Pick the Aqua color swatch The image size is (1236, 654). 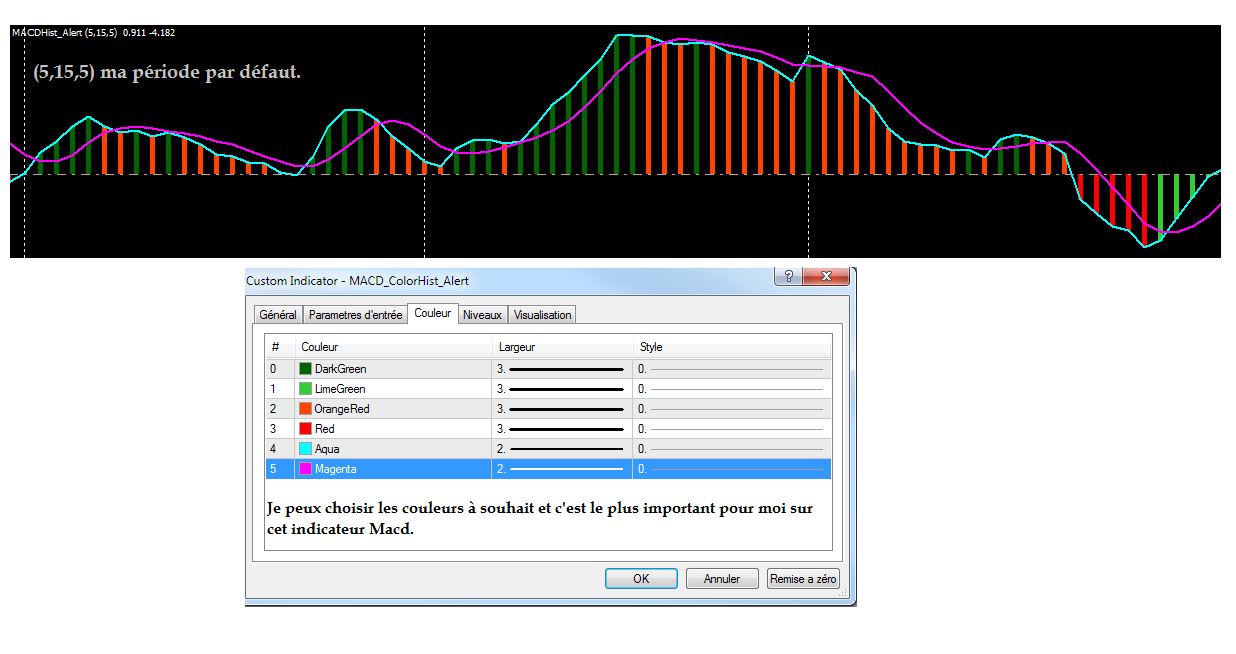tap(306, 449)
